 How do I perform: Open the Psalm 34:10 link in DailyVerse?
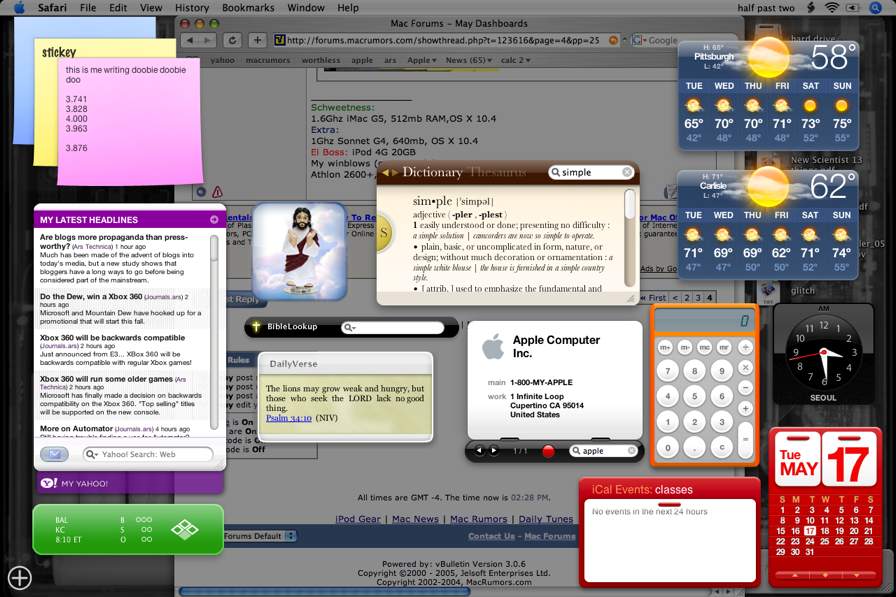289,418
